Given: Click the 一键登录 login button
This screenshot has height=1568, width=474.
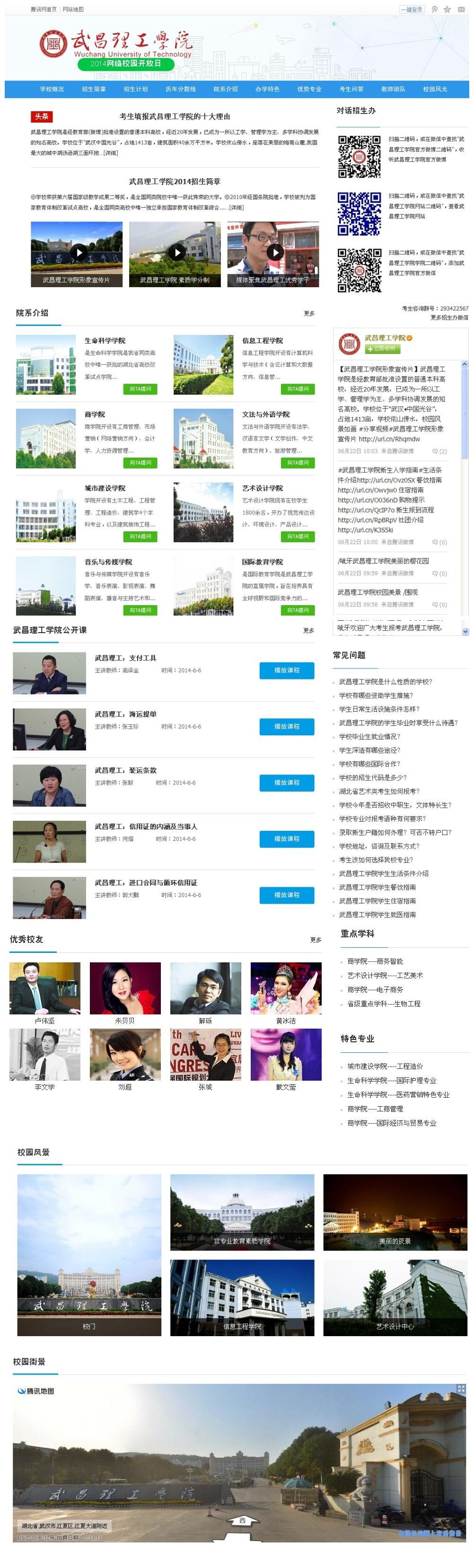Looking at the screenshot, I should (x=412, y=9).
